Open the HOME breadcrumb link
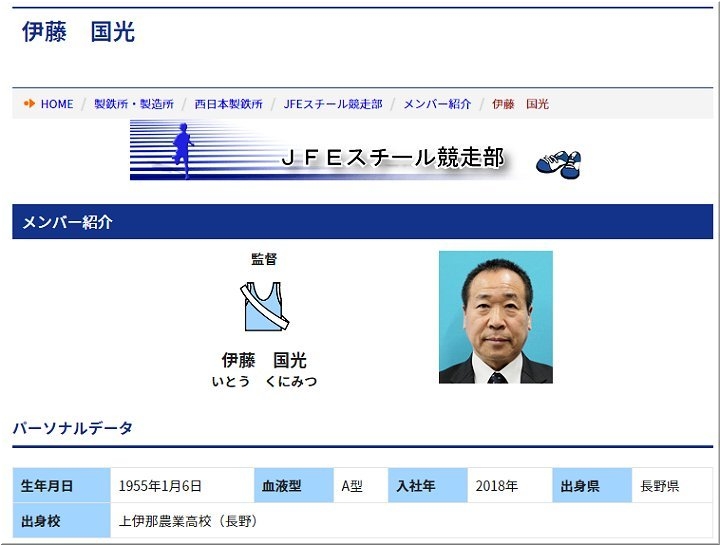720x545 pixels. click(57, 104)
